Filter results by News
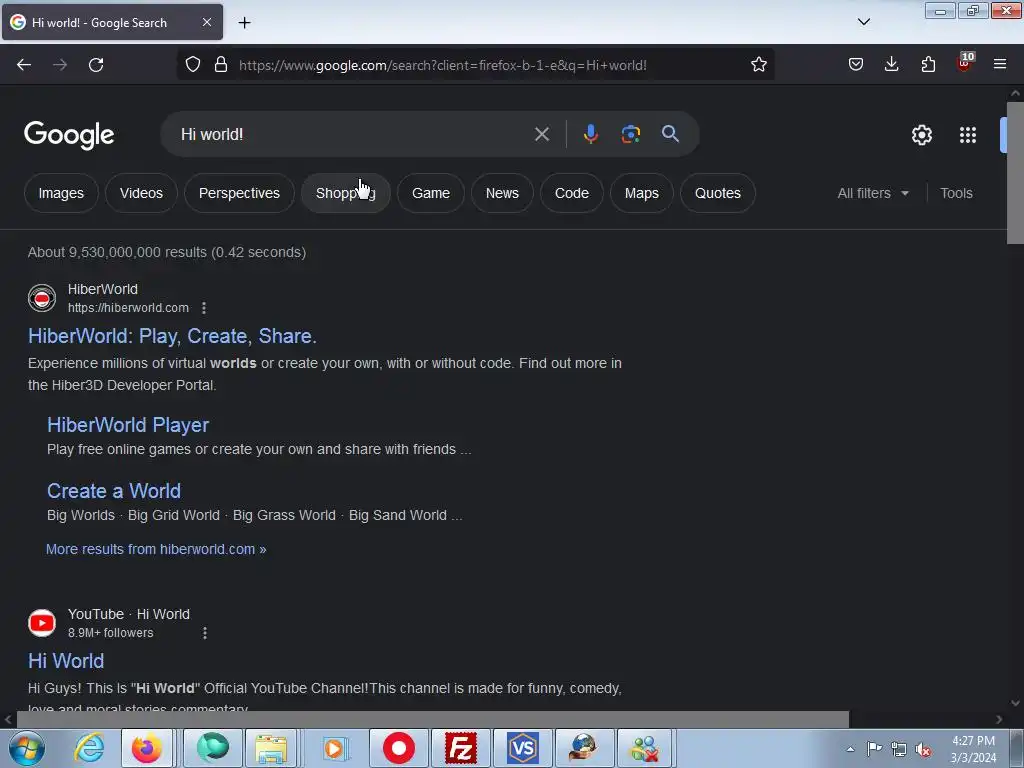This screenshot has height=768, width=1024. (x=502, y=193)
